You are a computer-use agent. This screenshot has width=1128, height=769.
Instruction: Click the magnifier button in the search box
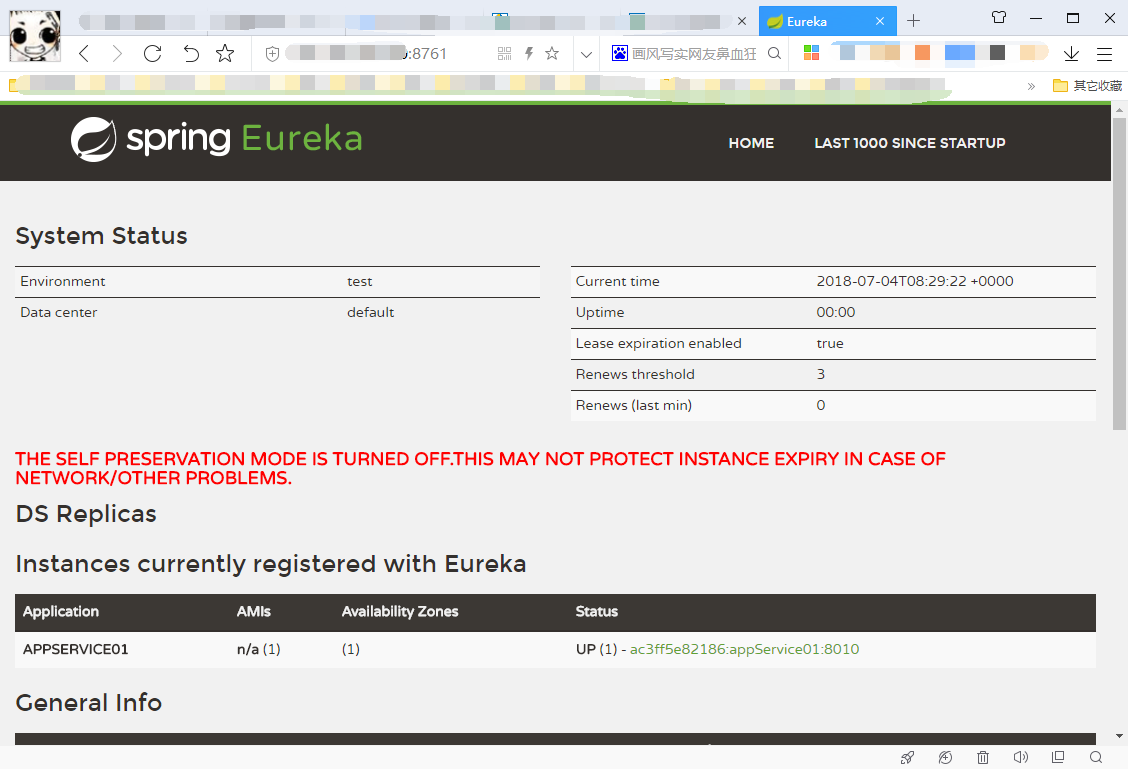coord(774,53)
